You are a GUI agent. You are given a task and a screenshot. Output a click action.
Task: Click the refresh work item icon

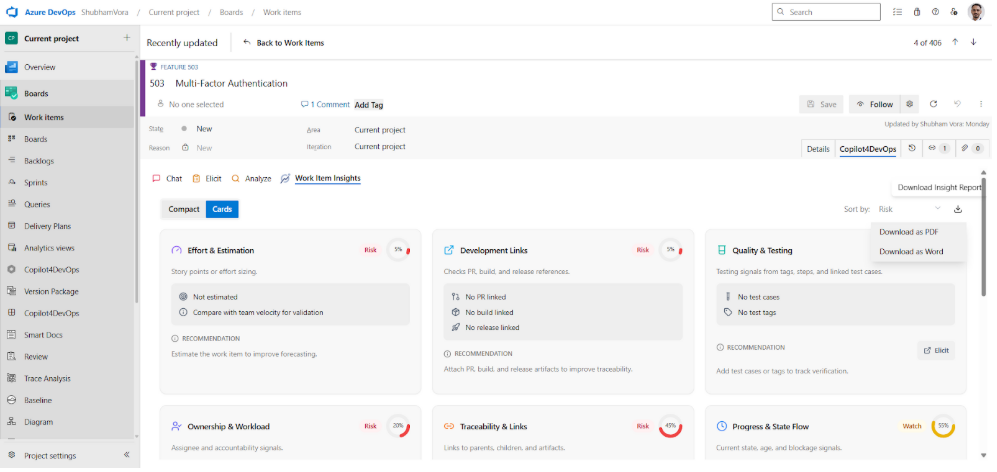click(x=933, y=104)
